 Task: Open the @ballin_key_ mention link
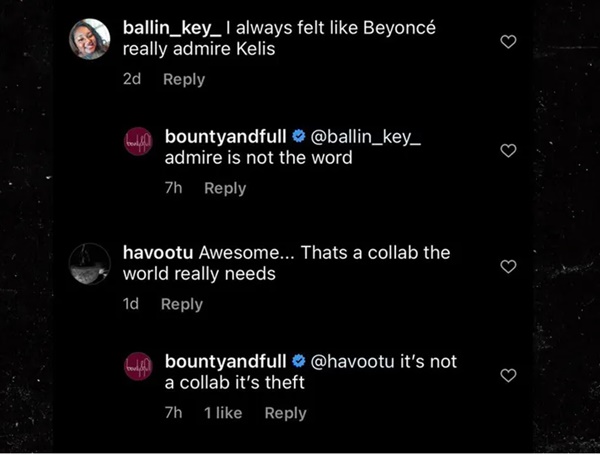click(x=367, y=136)
